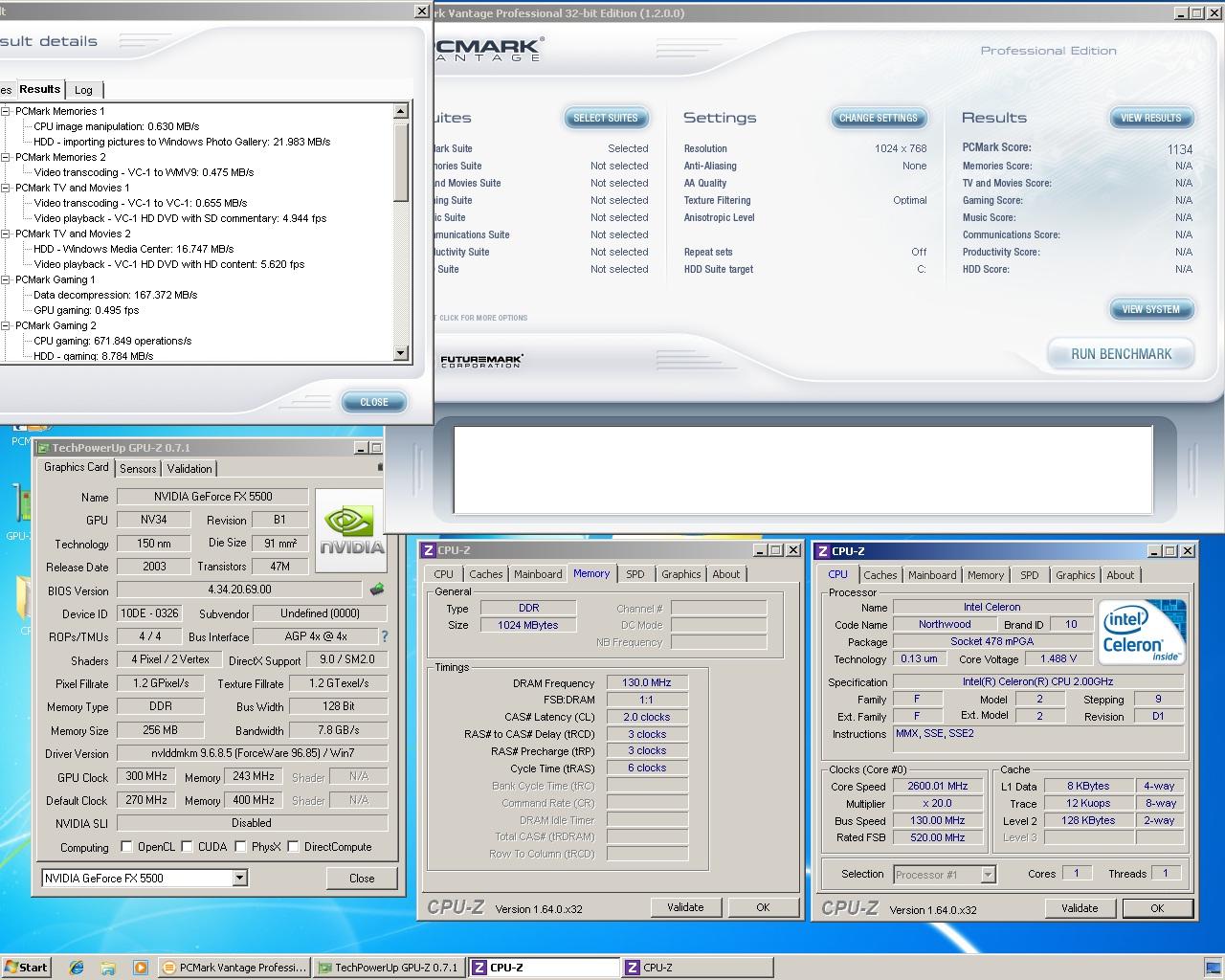1225x980 pixels.
Task: Open Windows Explorer folder icon in taskbar
Action: (x=108, y=968)
